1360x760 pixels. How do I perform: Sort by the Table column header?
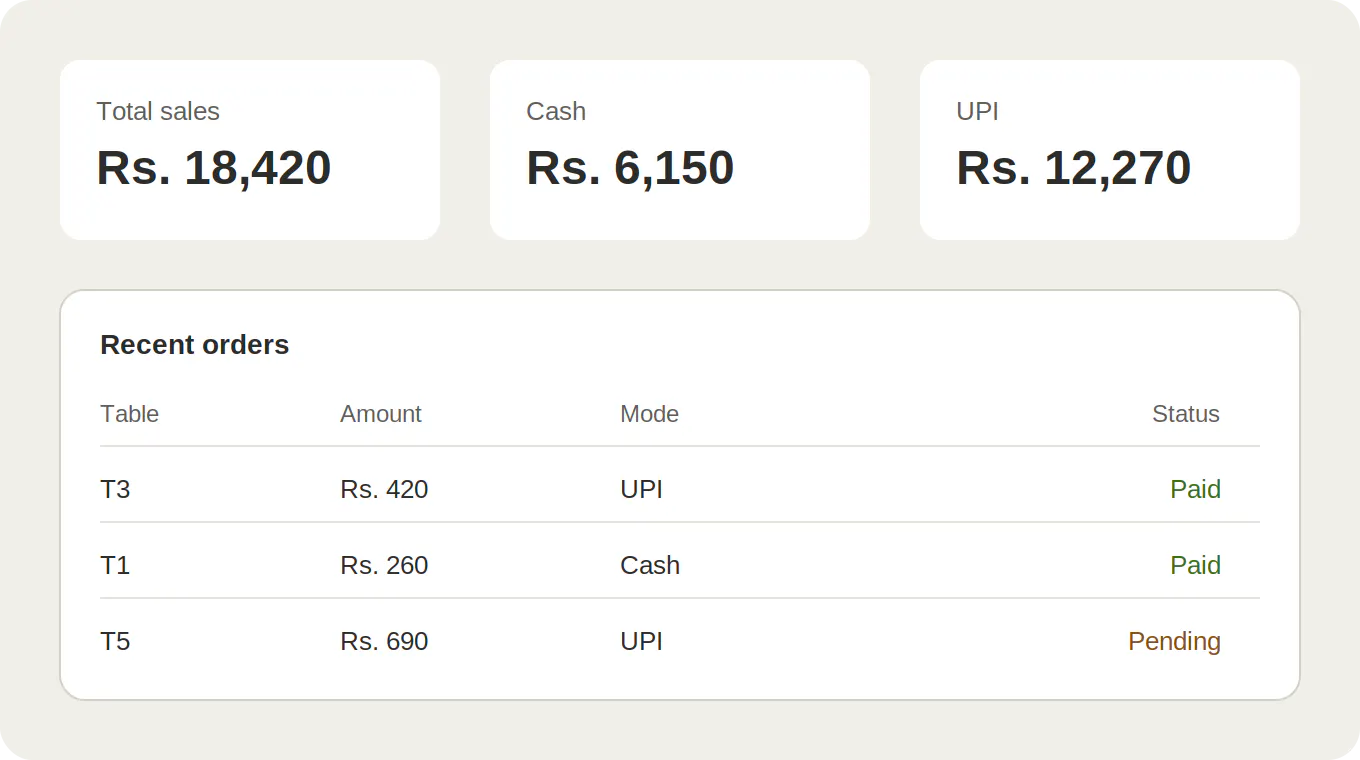click(130, 414)
